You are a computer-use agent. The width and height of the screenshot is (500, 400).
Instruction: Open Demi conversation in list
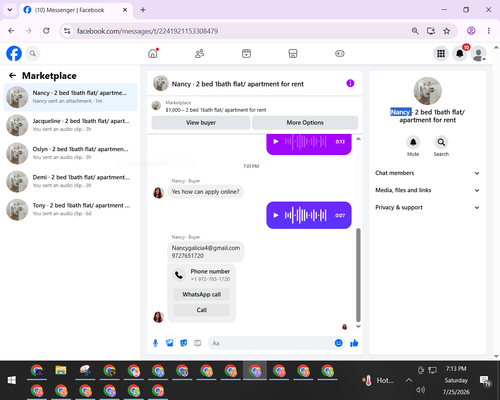[x=70, y=181]
